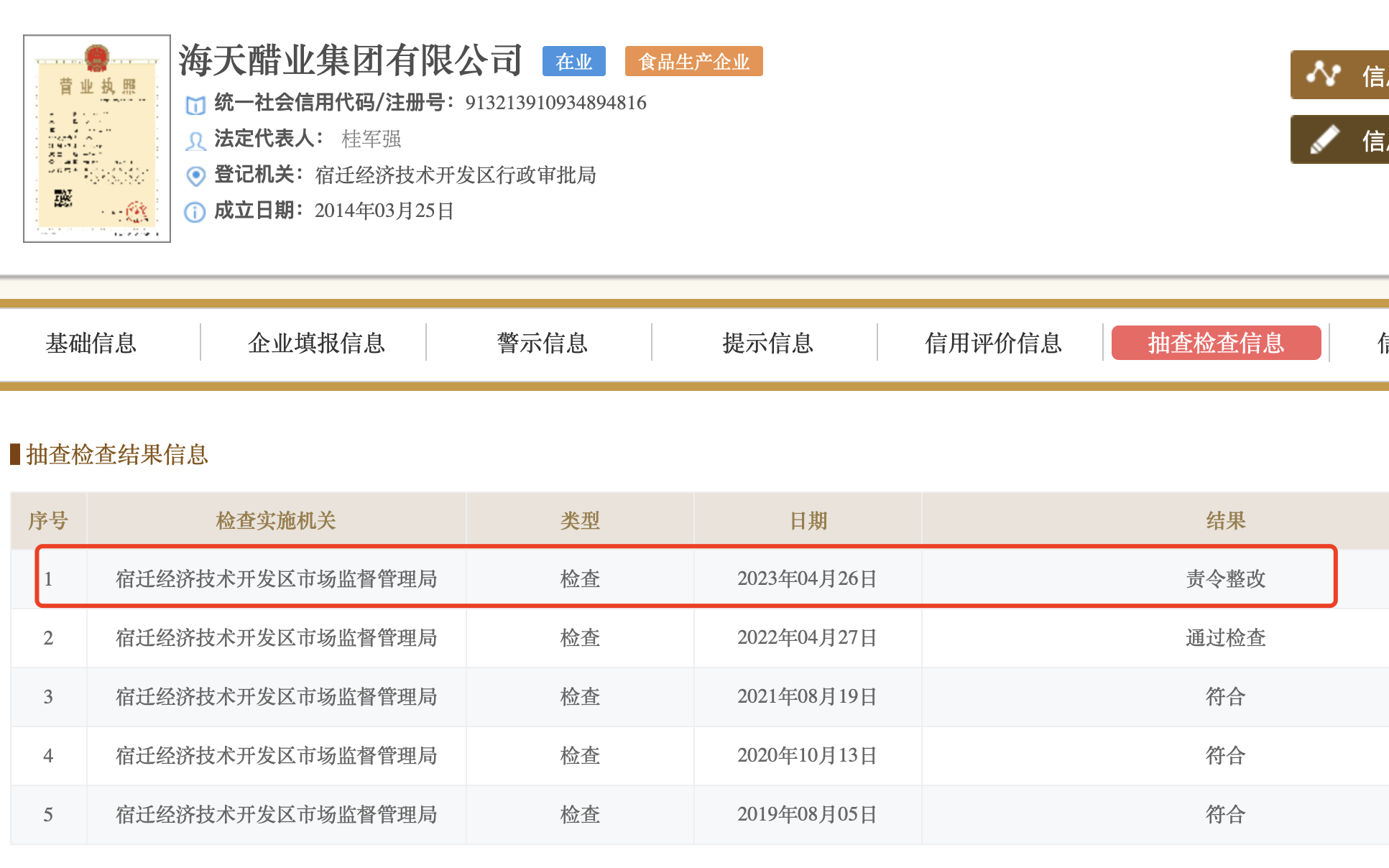Select the 提示信息 tab
1389x868 pixels.
[x=767, y=343]
